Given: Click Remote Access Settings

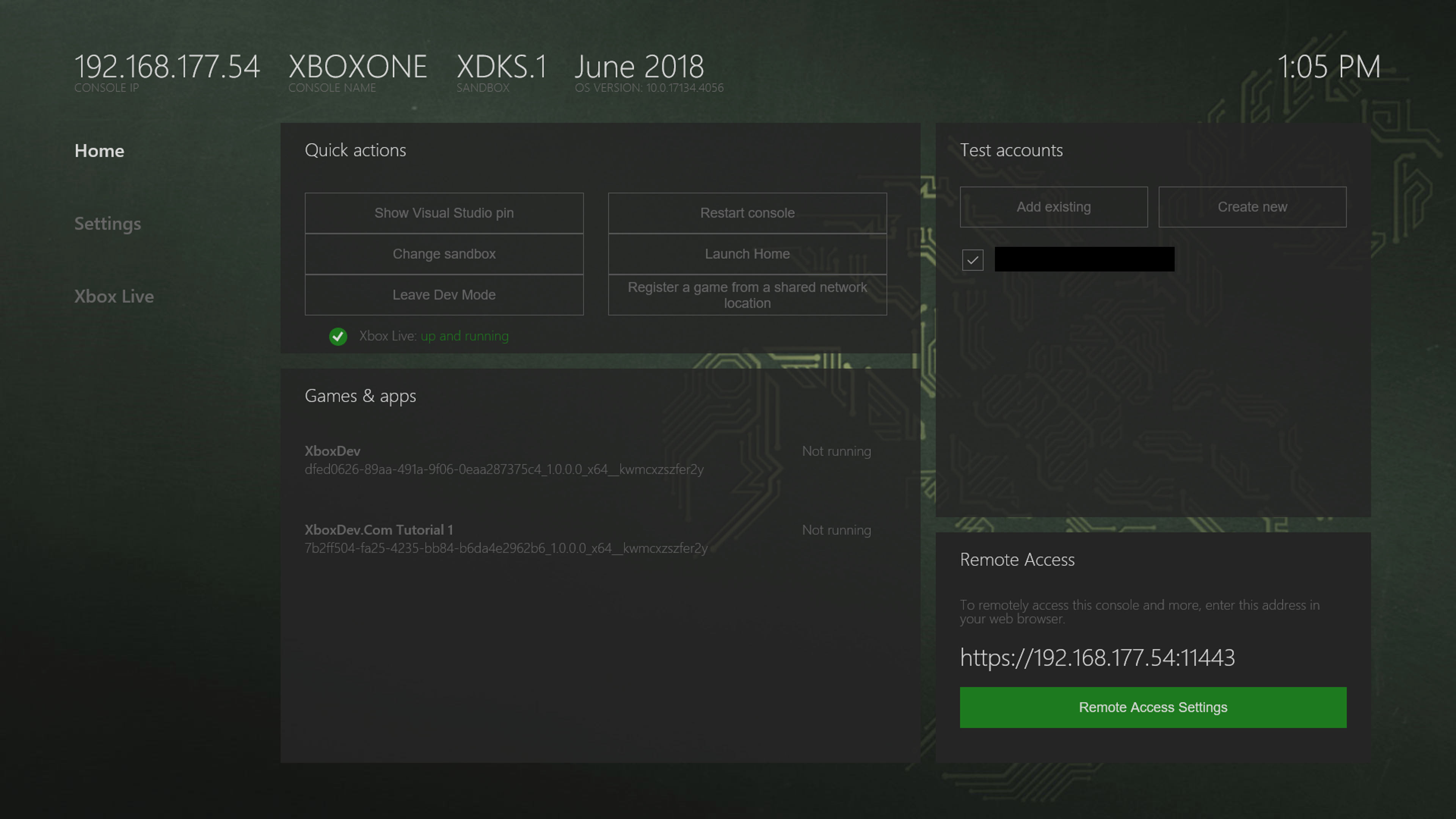Looking at the screenshot, I should tap(1153, 707).
